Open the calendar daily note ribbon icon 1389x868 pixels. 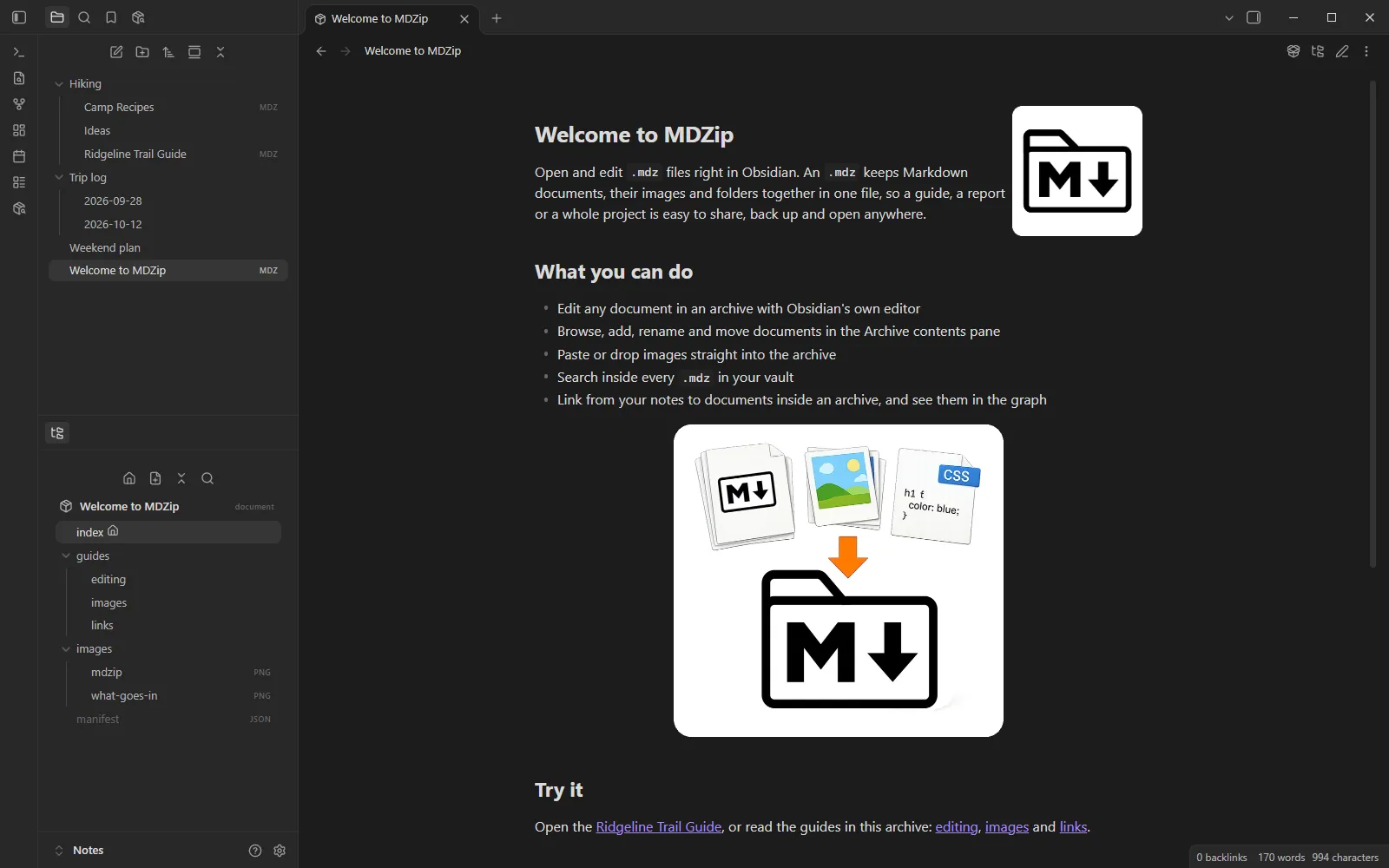coord(19,156)
